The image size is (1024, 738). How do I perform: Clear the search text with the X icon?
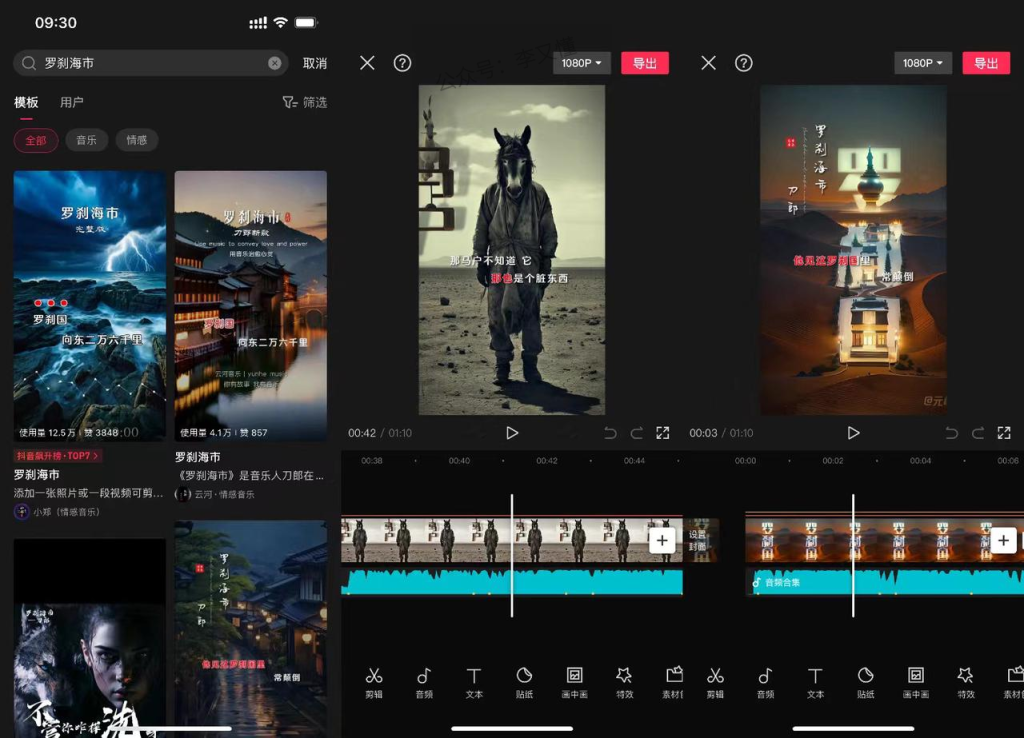click(275, 63)
